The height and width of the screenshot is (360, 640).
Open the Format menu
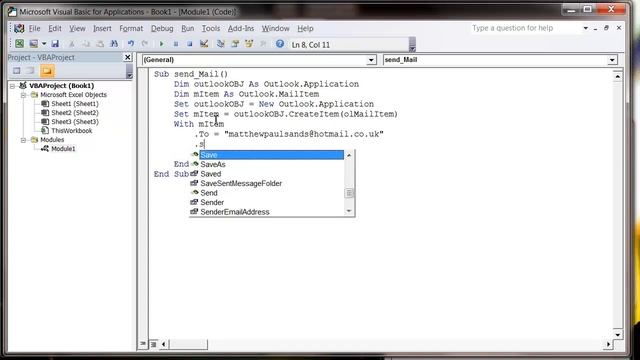coord(131,29)
